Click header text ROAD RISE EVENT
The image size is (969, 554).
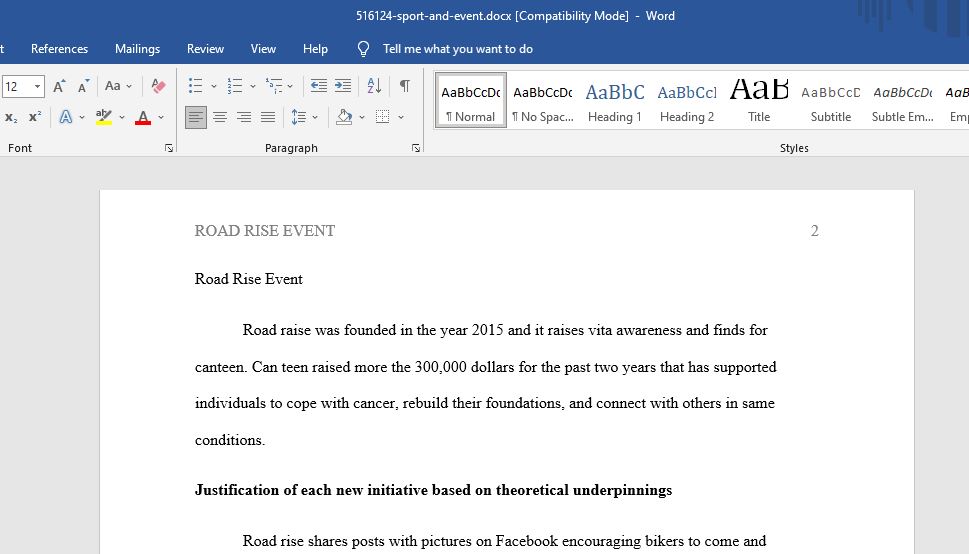coord(264,231)
